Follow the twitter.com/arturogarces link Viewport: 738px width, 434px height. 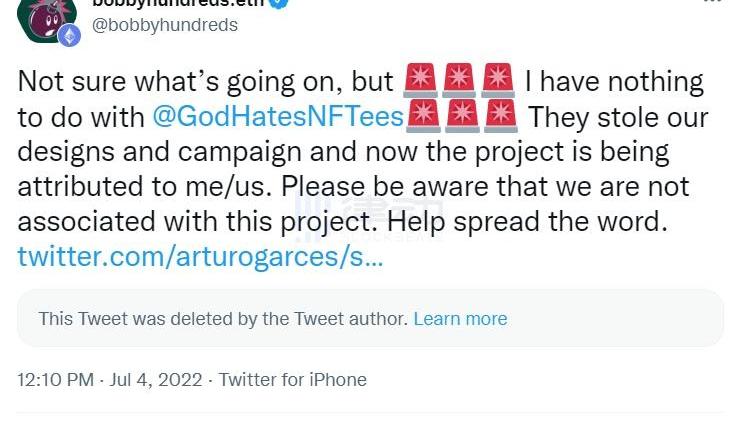tap(199, 257)
